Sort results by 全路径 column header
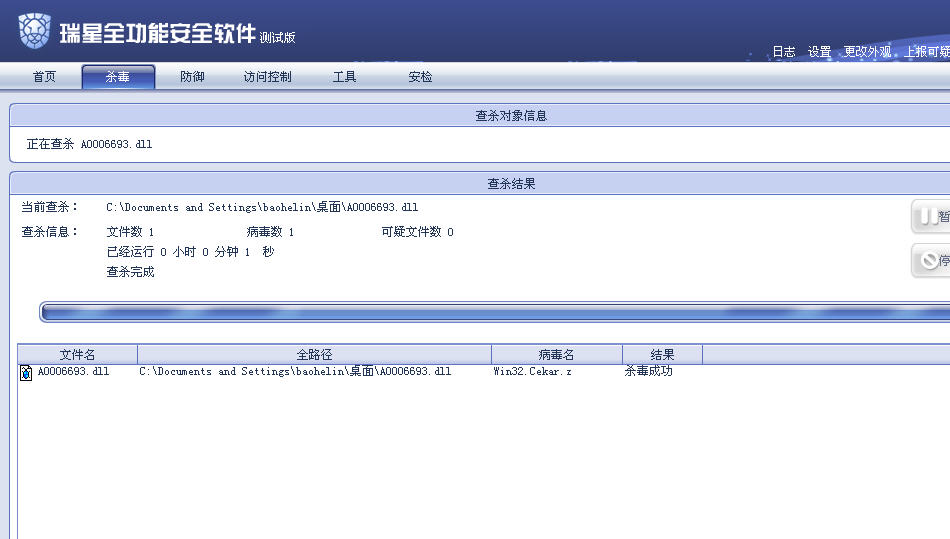The height and width of the screenshot is (539, 950). tap(314, 354)
